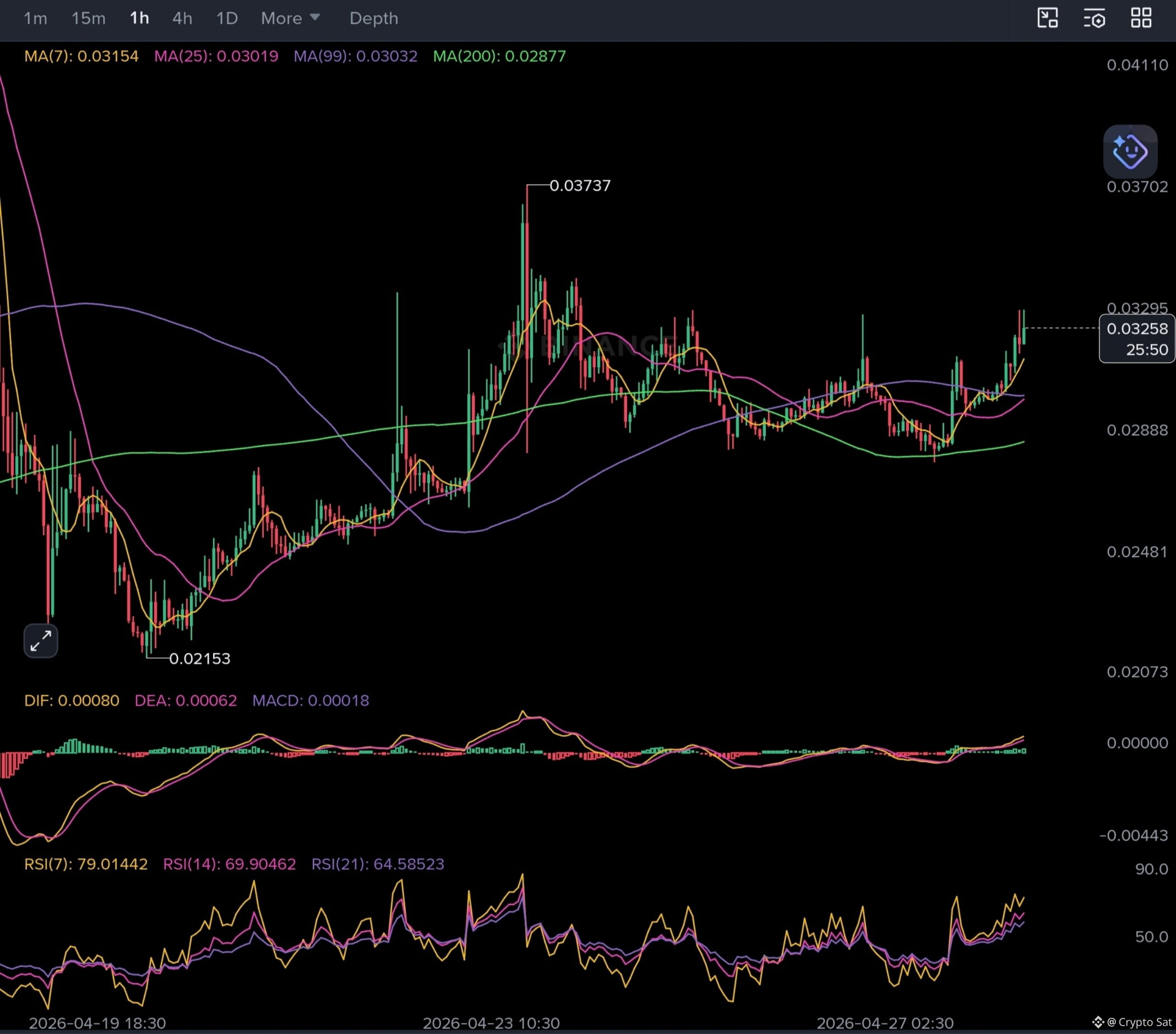Switch to the 1m timeframe tab

(x=35, y=18)
